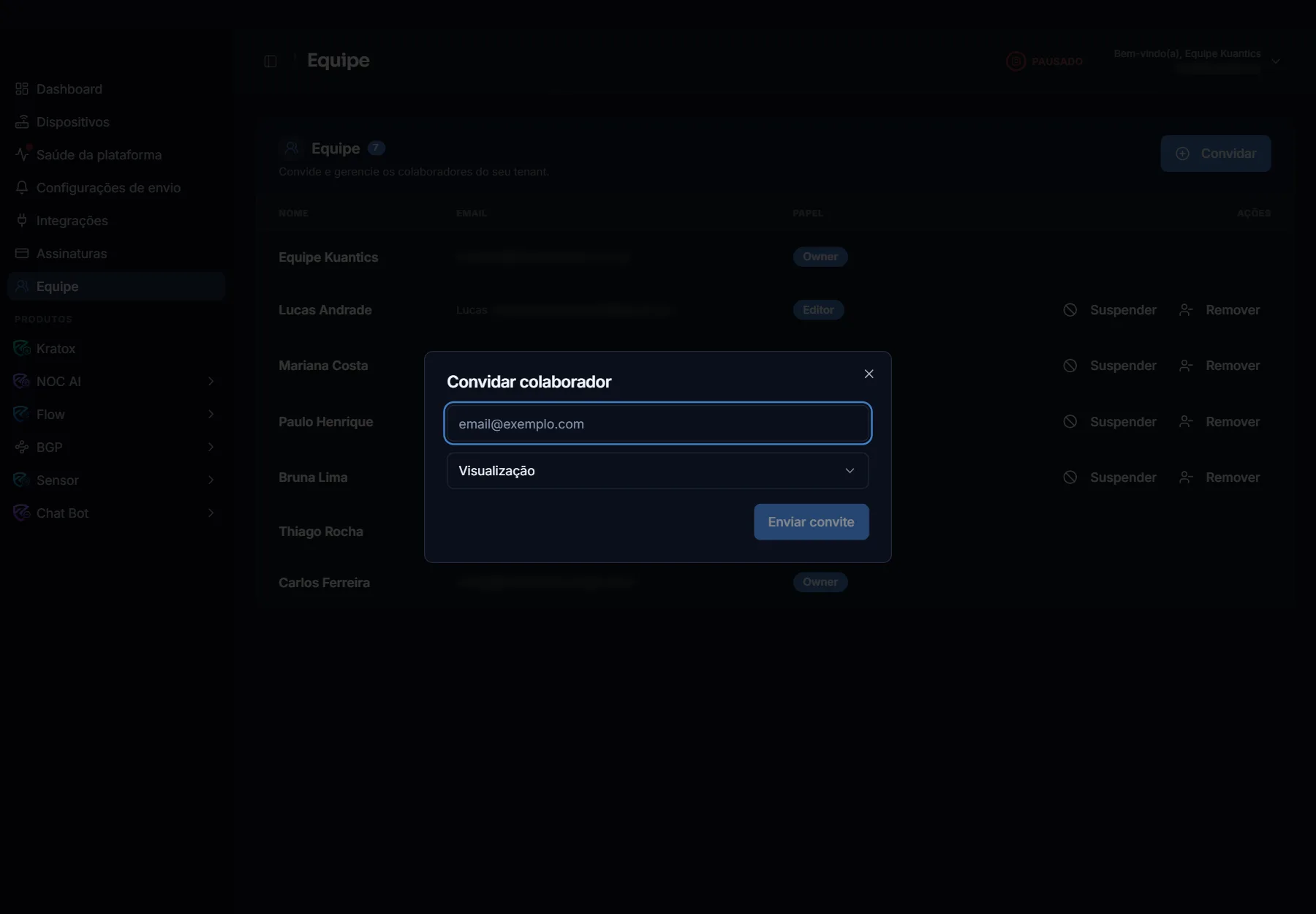Open the Equipe Kuantics user menu
This screenshot has width=1316, height=914.
[x=1196, y=61]
